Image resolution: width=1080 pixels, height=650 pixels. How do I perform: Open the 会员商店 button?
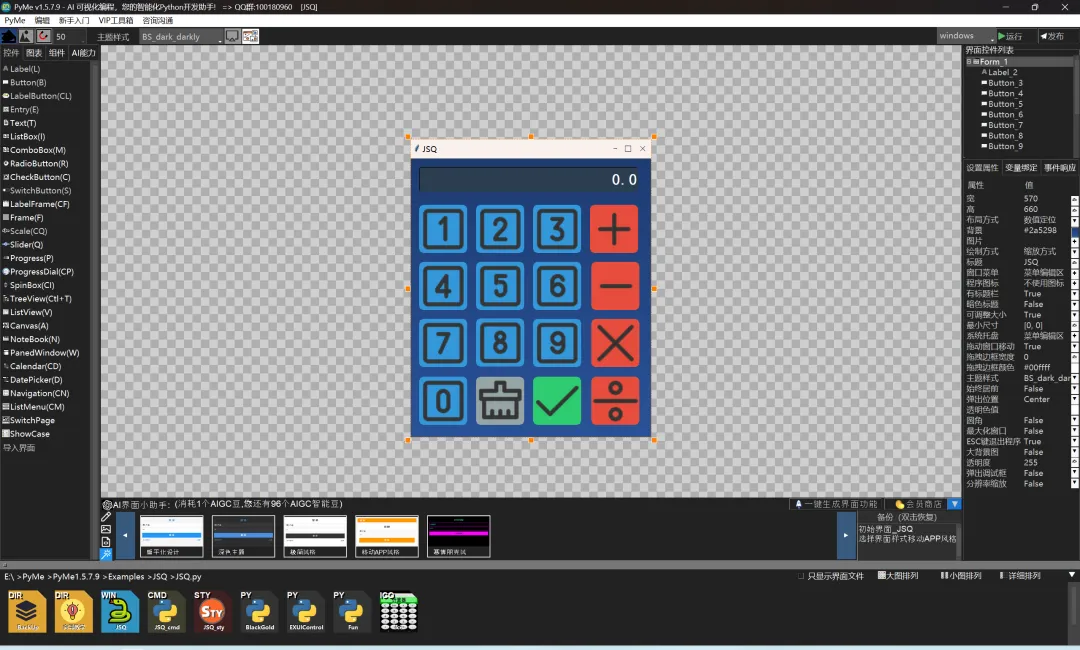coord(917,504)
